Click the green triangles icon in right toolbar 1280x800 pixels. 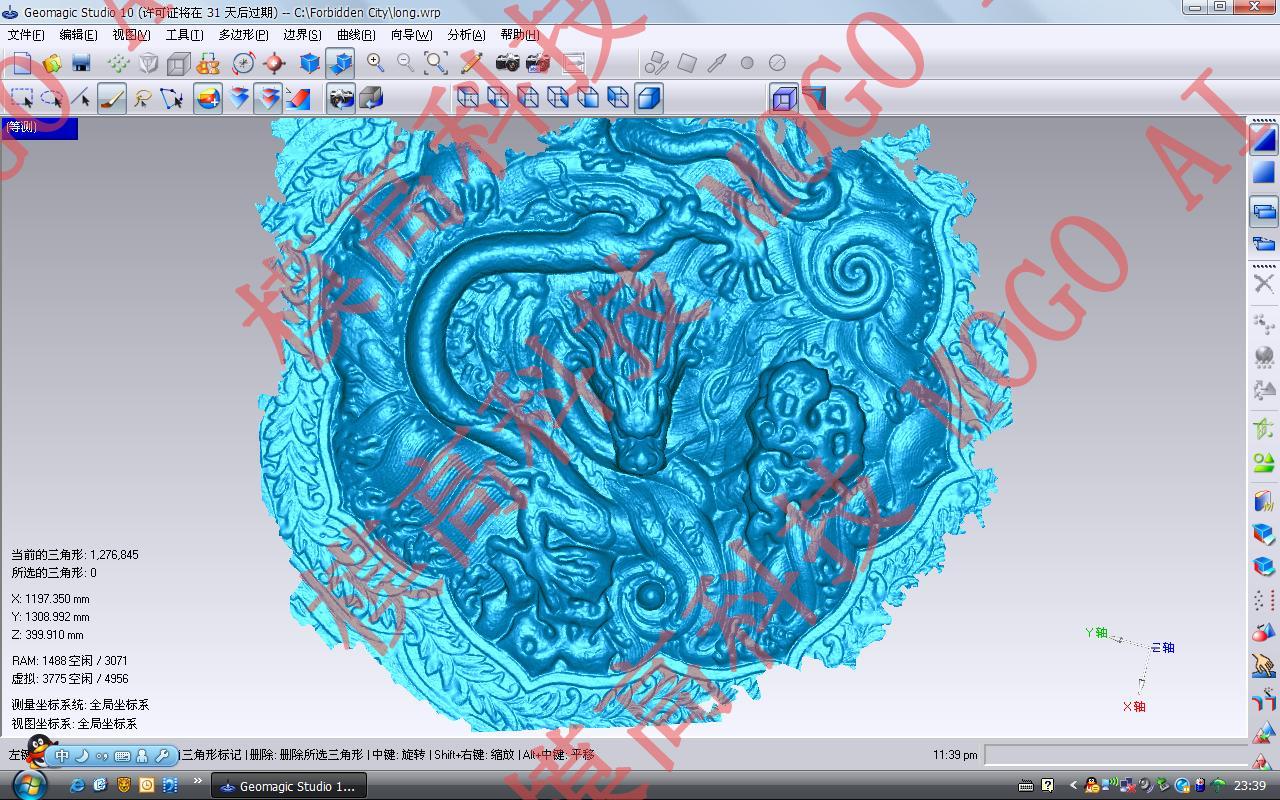click(1264, 462)
